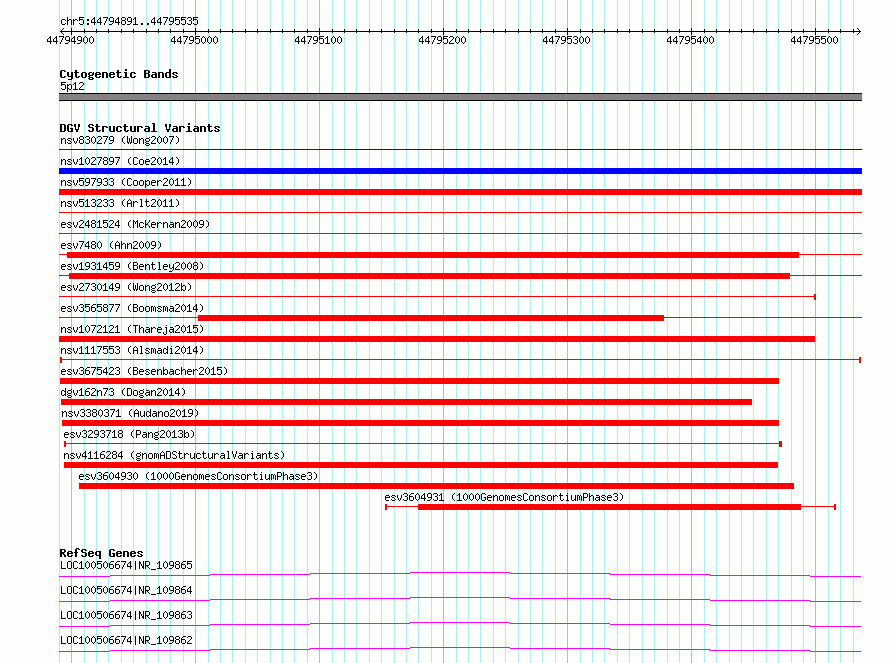890x663 pixels.
Task: Select transcript LOC100506674|NR_109863
Action: click(126, 615)
